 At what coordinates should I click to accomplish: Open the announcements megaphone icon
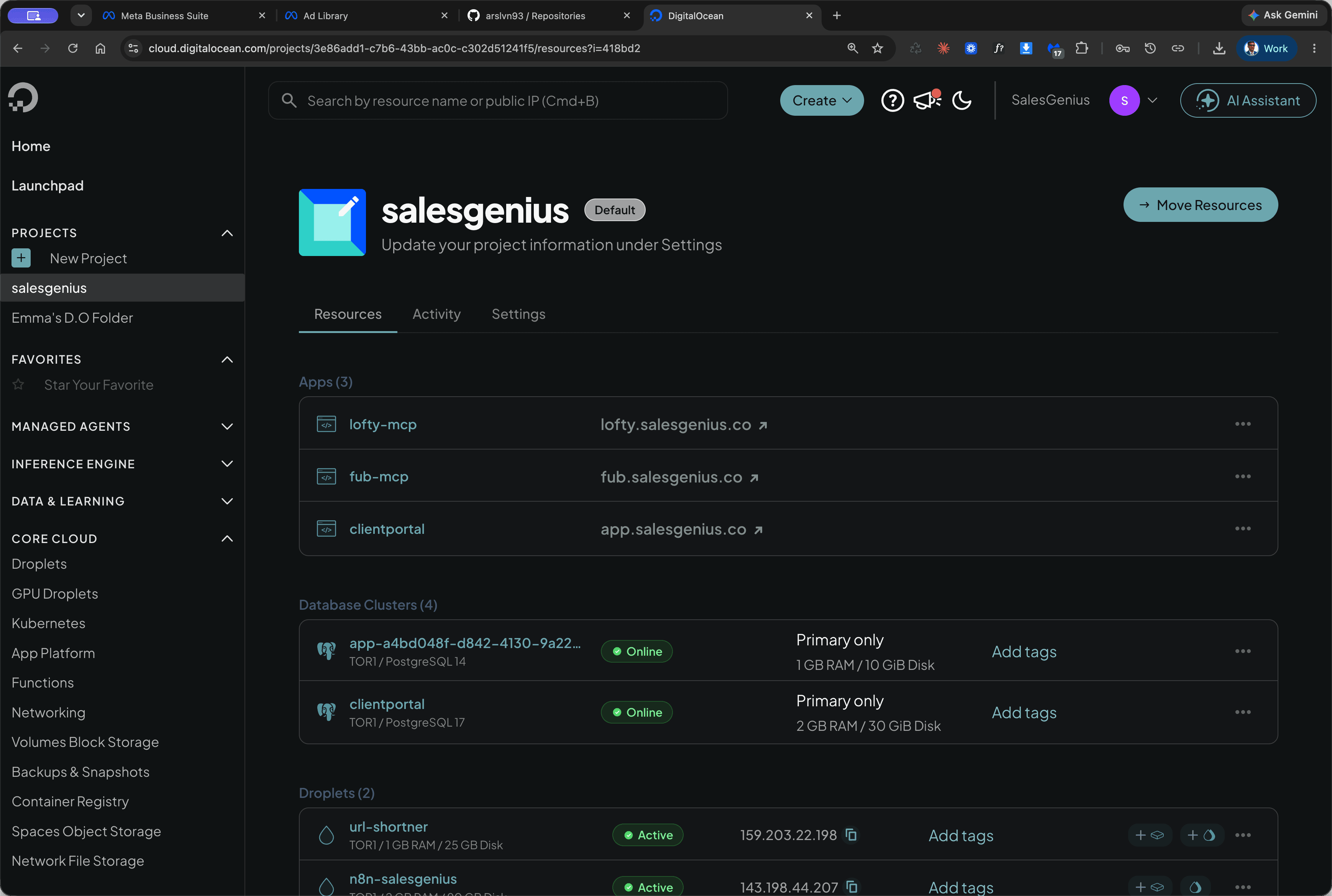point(927,100)
